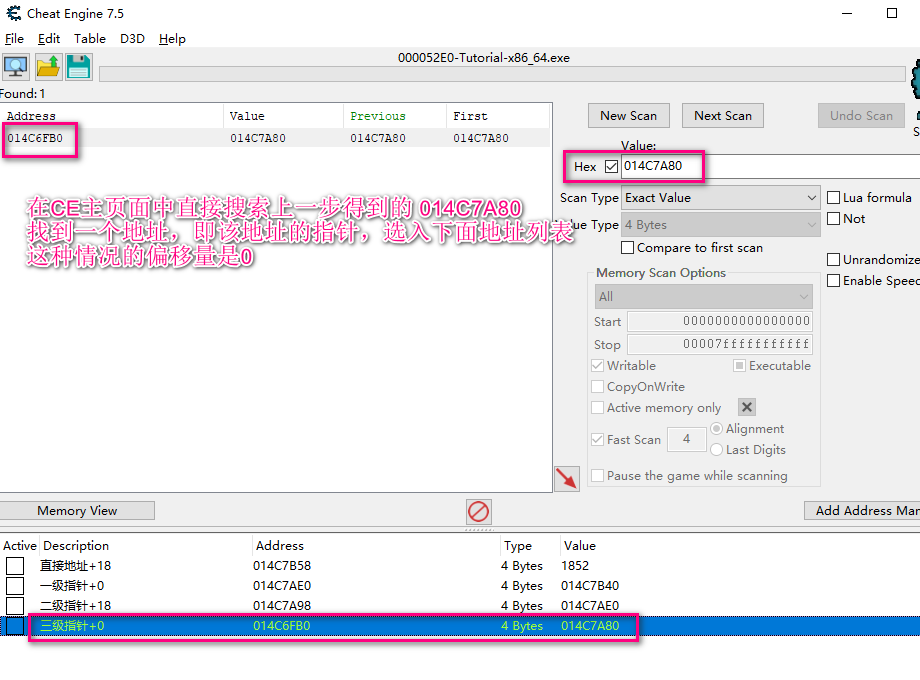Enable Compare to first scan
Image resolution: width=920 pixels, height=680 pixels.
[627, 248]
